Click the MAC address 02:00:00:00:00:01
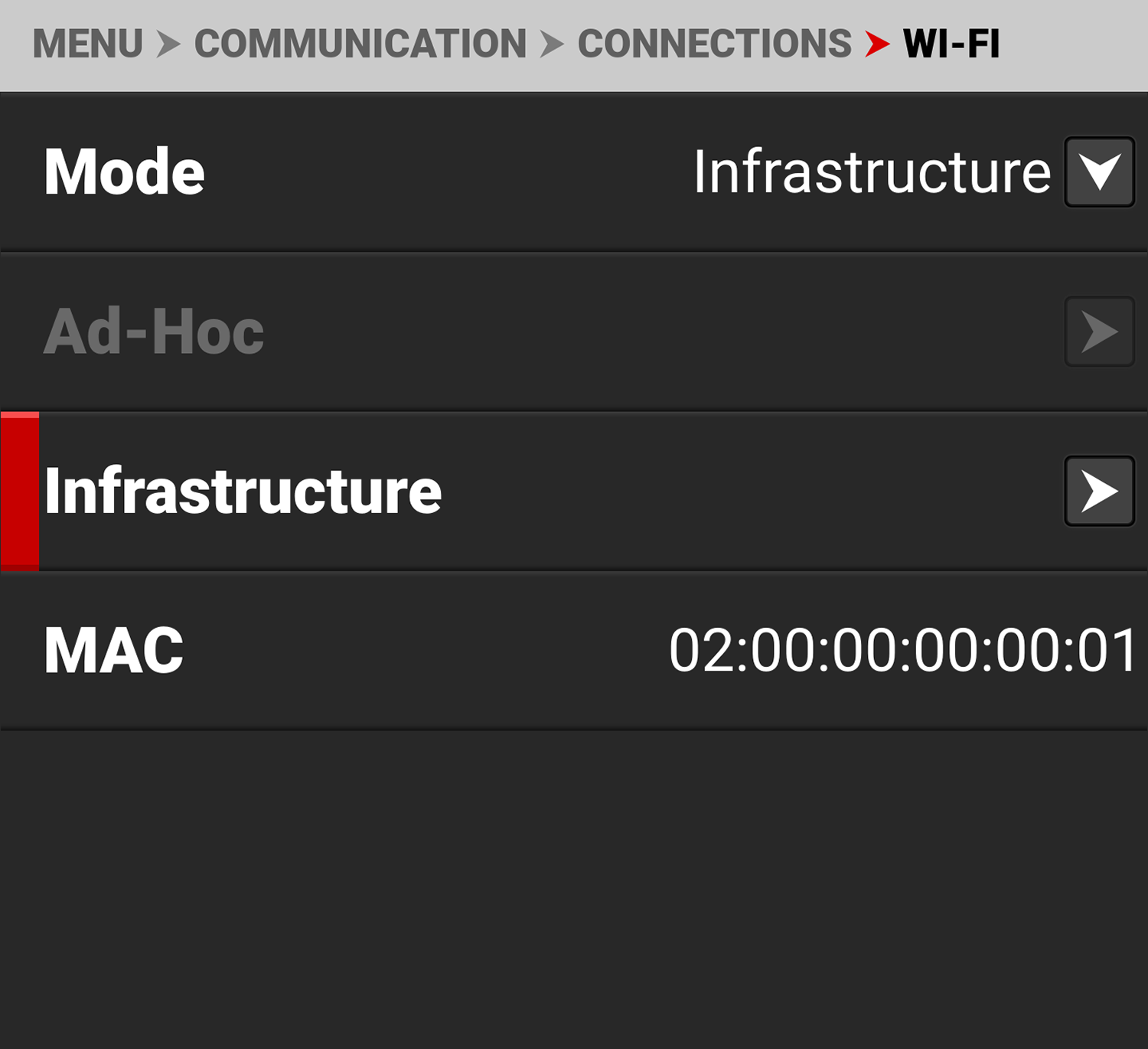 tap(903, 650)
